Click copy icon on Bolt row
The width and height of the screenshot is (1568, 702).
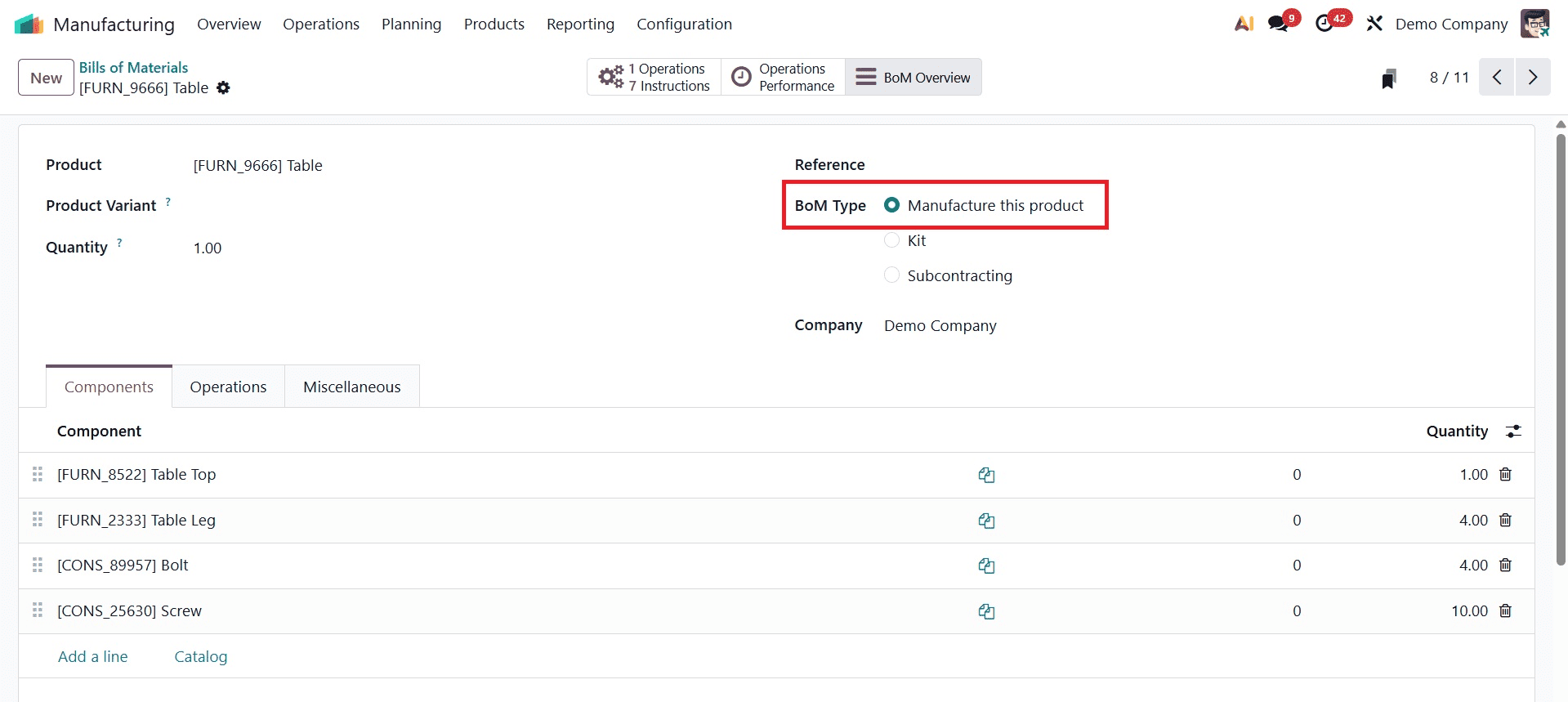986,566
